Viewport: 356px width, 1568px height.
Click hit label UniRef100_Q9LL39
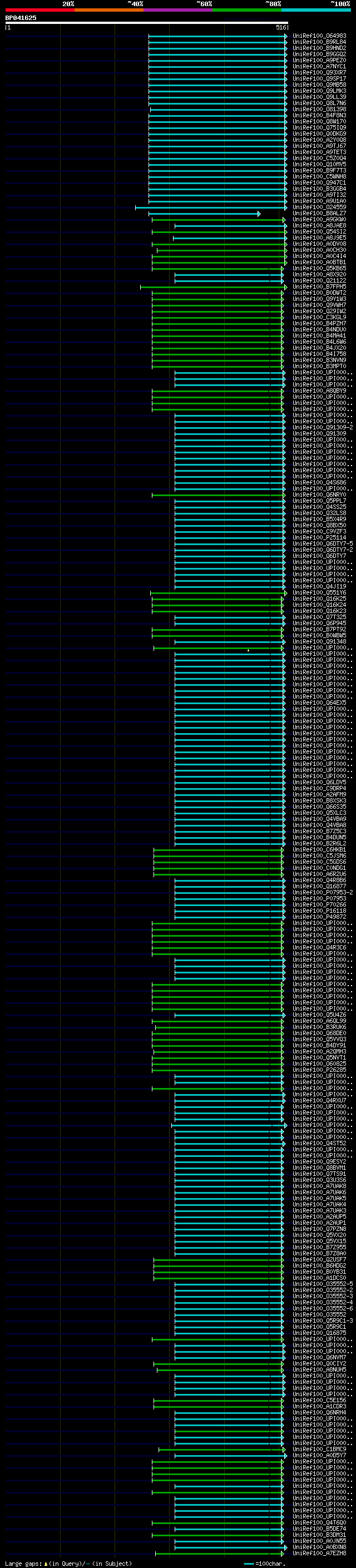tap(319, 97)
